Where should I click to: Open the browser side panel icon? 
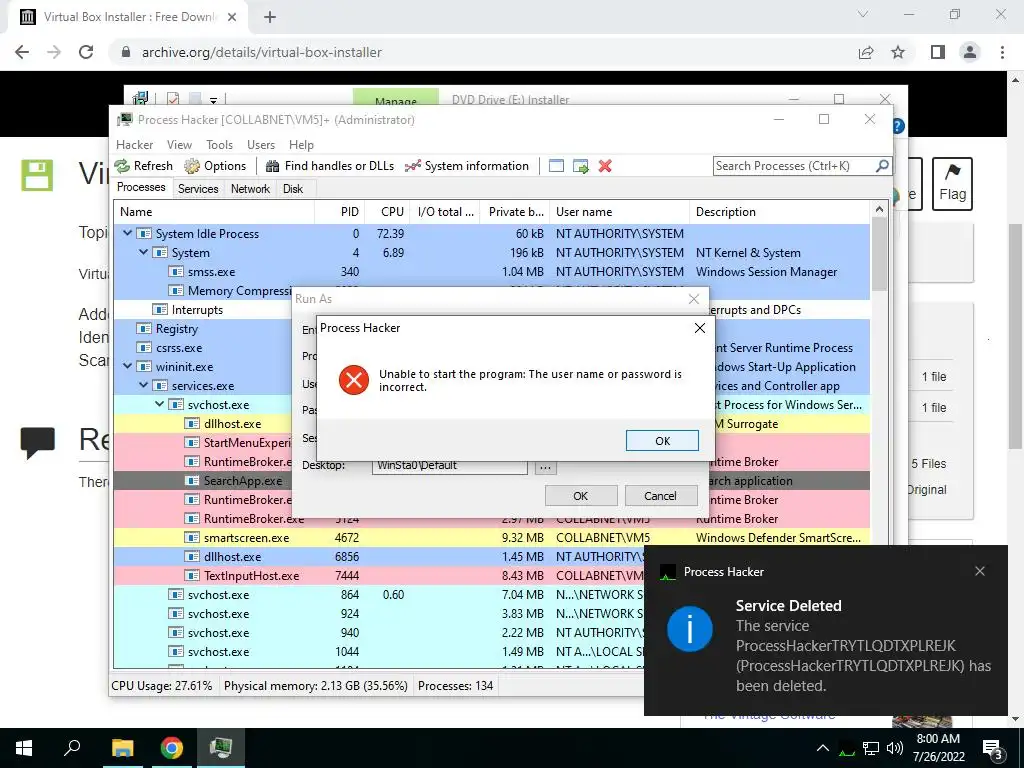938,52
